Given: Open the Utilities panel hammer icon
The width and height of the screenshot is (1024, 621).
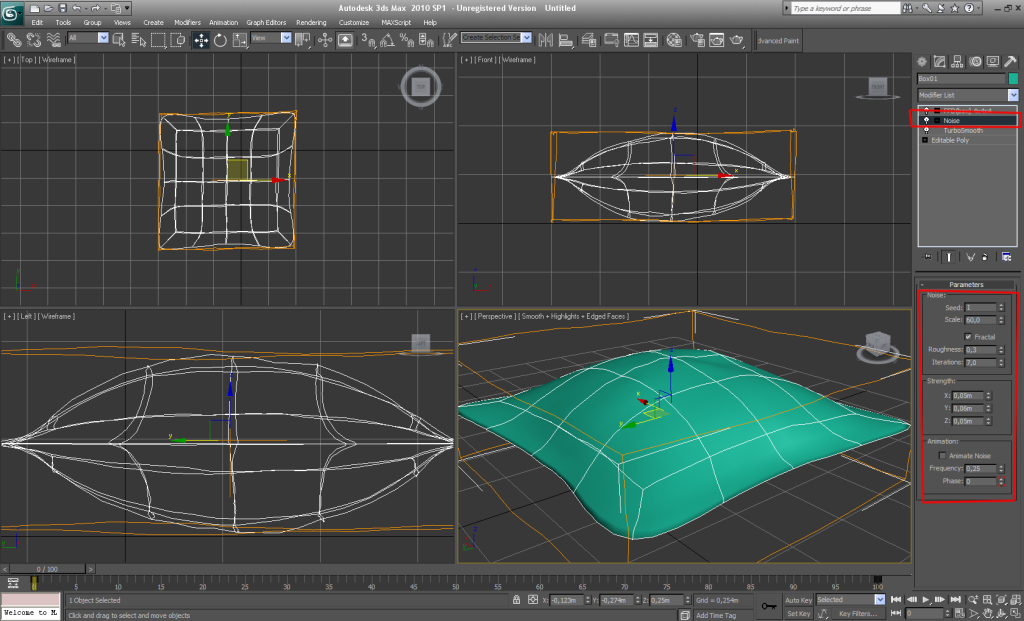Looking at the screenshot, I should 1009,62.
